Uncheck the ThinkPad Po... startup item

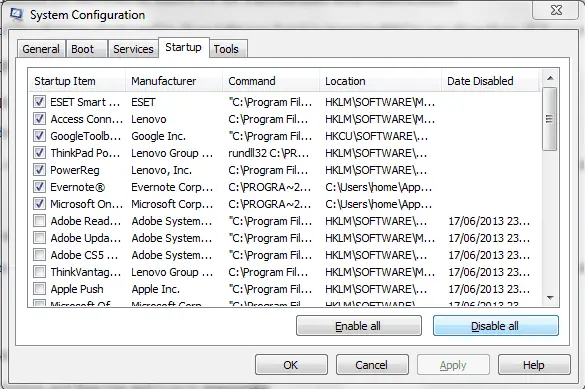pyautogui.click(x=39, y=153)
